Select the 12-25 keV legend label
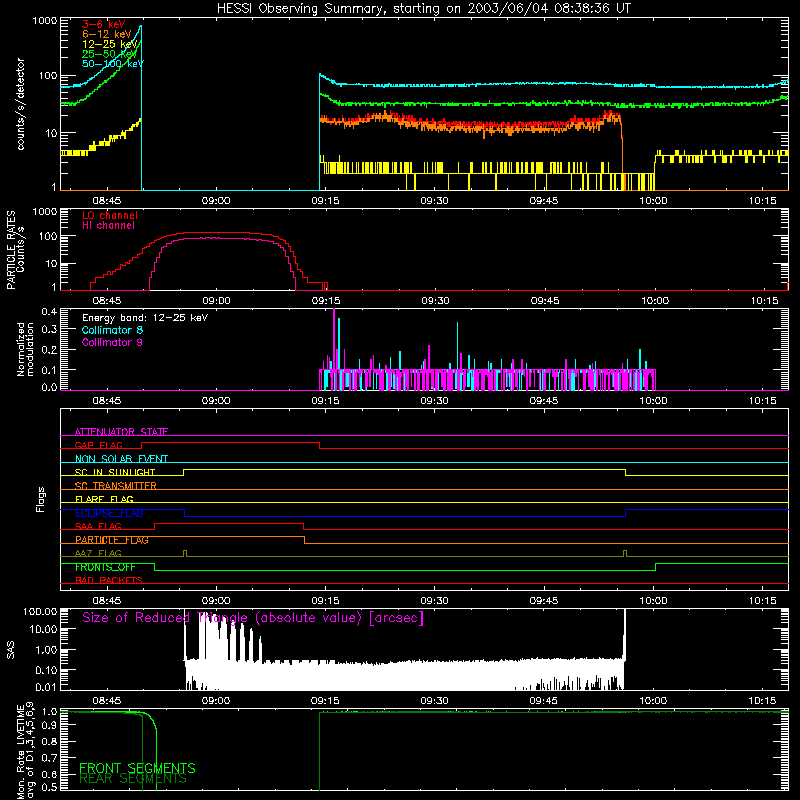The height and width of the screenshot is (800, 800). coord(110,44)
